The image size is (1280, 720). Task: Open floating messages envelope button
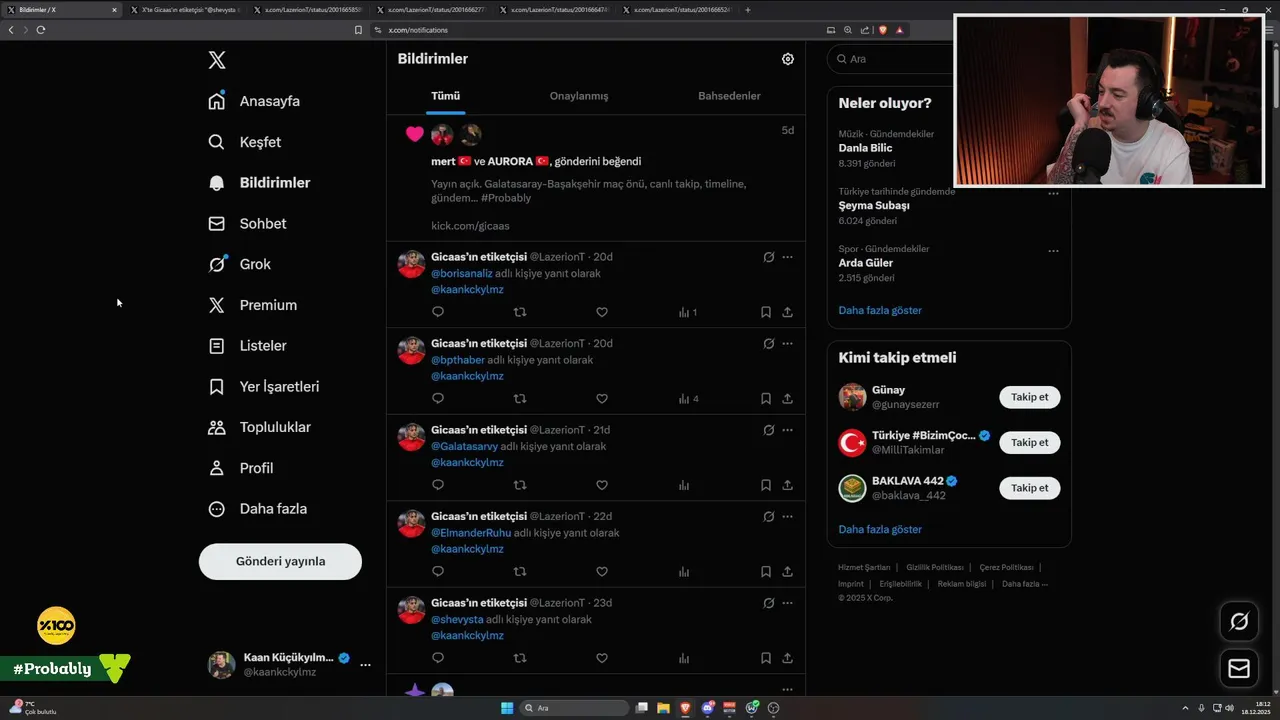tap(1239, 669)
